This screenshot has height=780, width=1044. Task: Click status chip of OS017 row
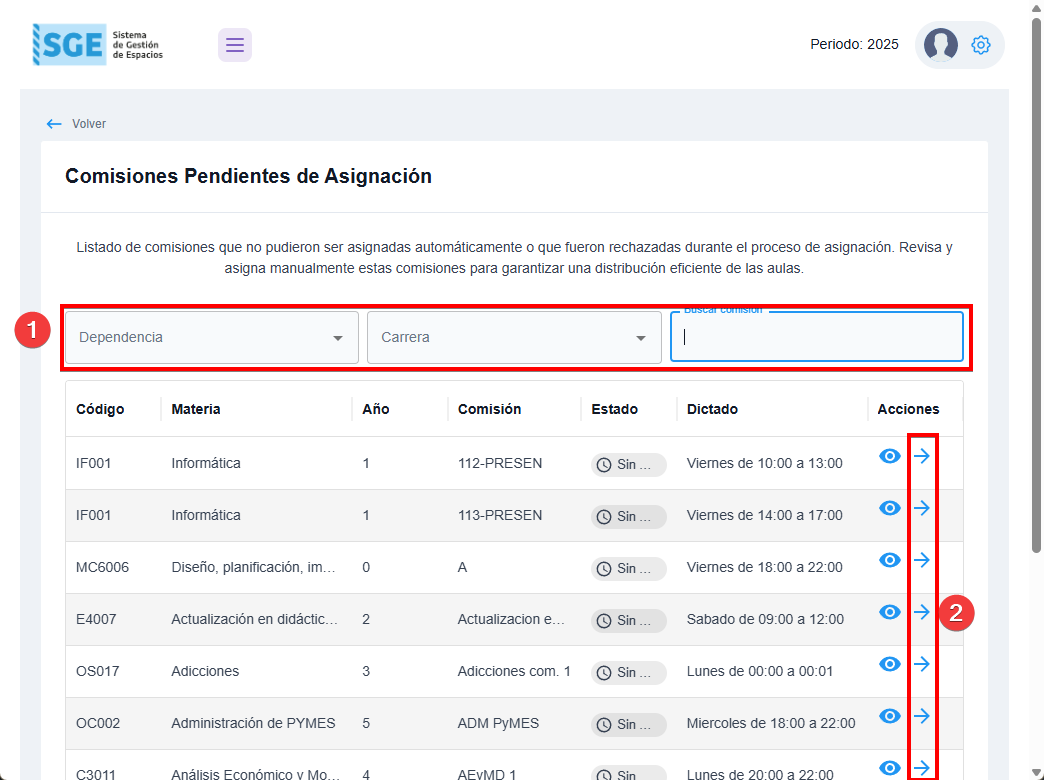click(629, 672)
